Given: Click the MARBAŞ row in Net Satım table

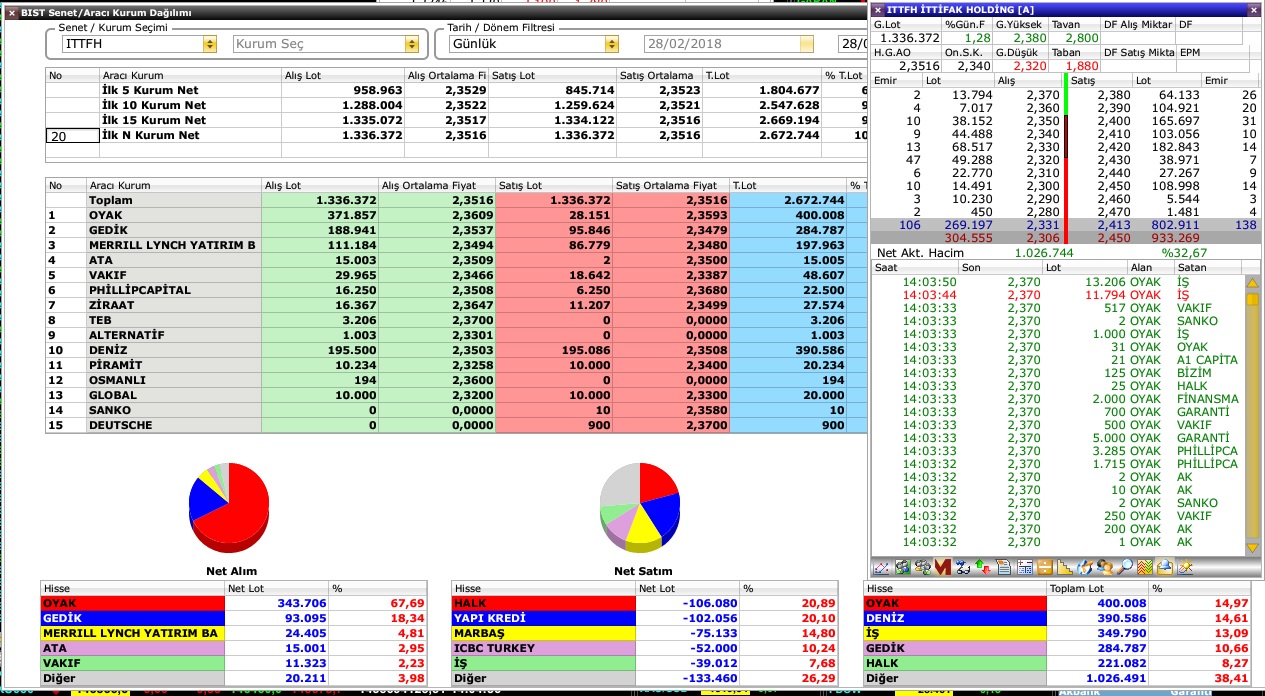Looking at the screenshot, I should coord(645,633).
